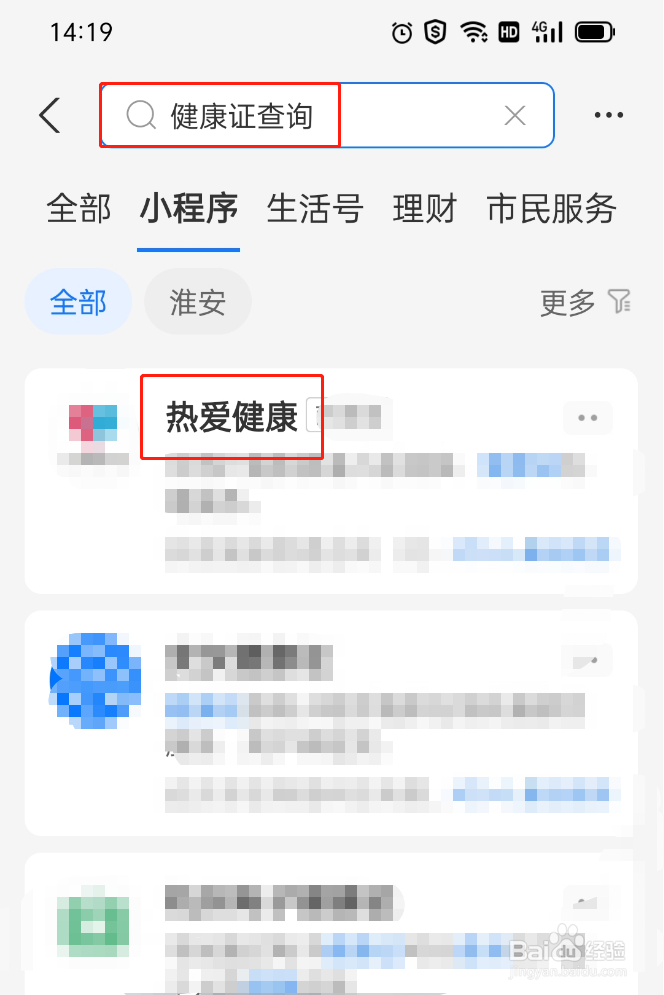Image resolution: width=664 pixels, height=995 pixels.
Task: Click the 健康证查询 search field
Action: (327, 115)
